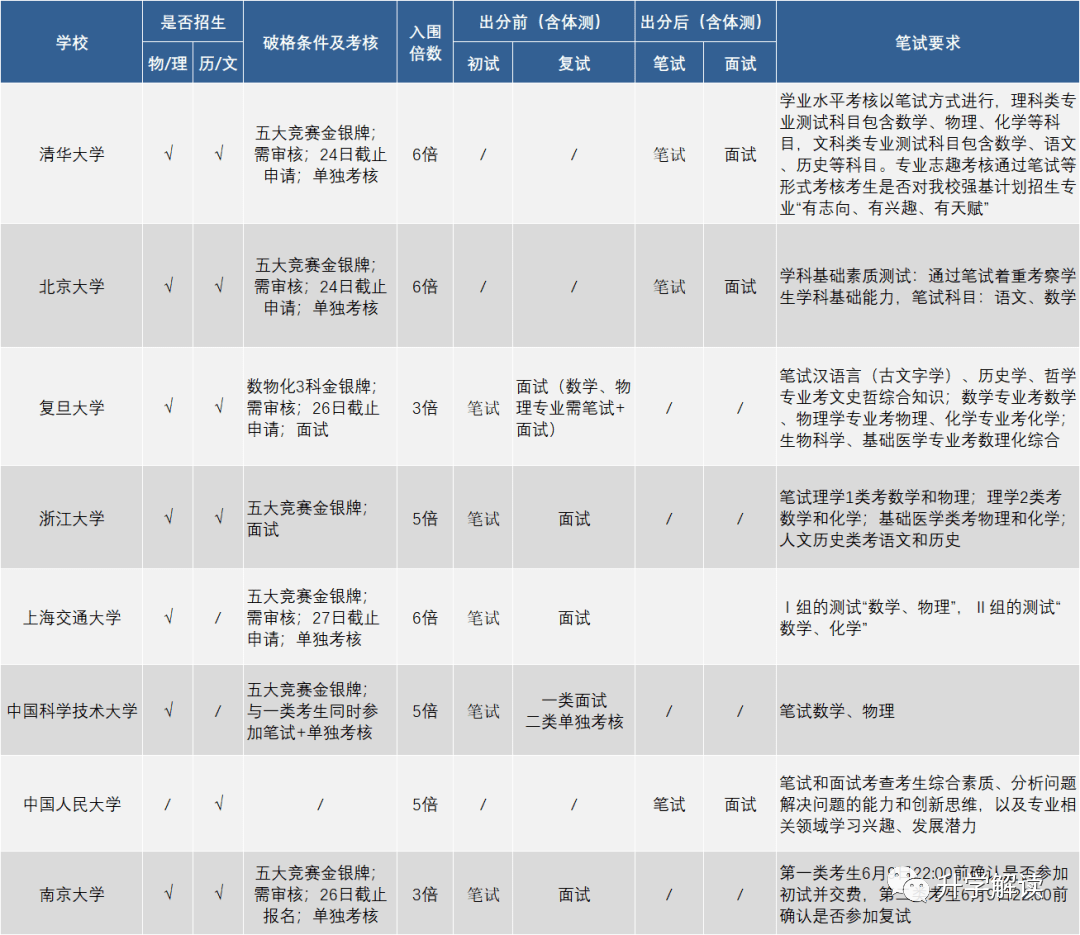Click 清华大学 物/理 checkmark
This screenshot has width=1080, height=935.
coord(168,154)
